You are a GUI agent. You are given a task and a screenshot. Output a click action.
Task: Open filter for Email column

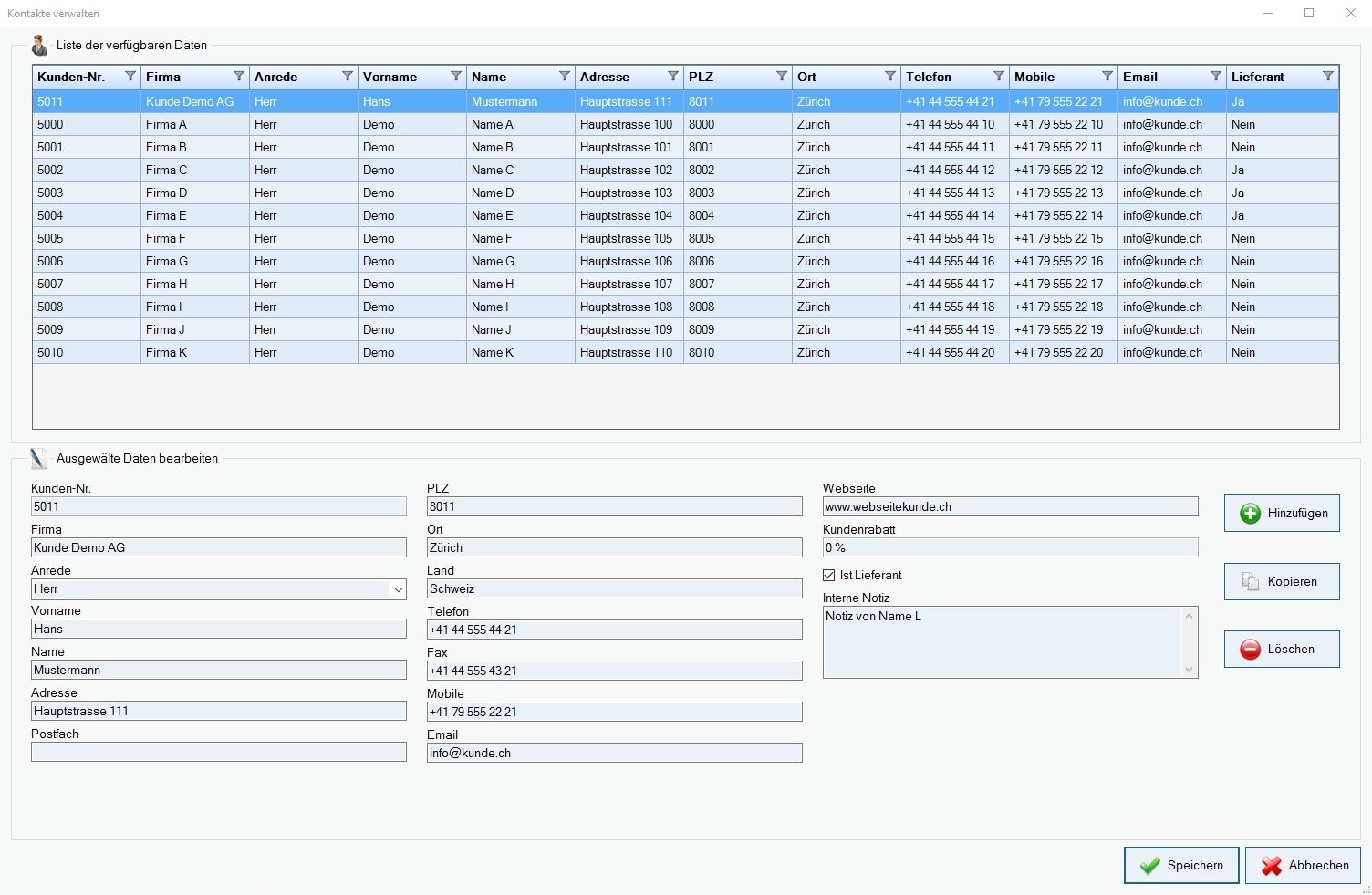(x=1216, y=76)
